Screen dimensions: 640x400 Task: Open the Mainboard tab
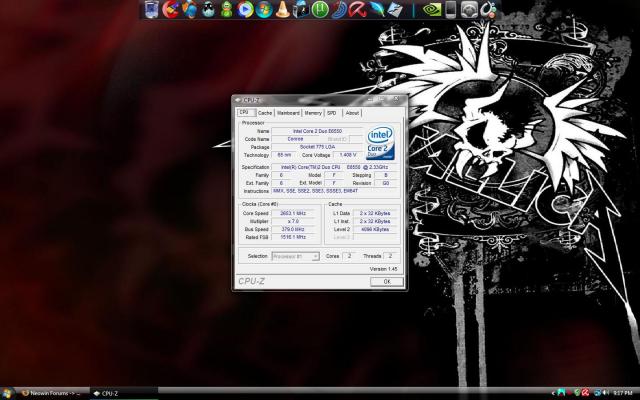(x=288, y=113)
